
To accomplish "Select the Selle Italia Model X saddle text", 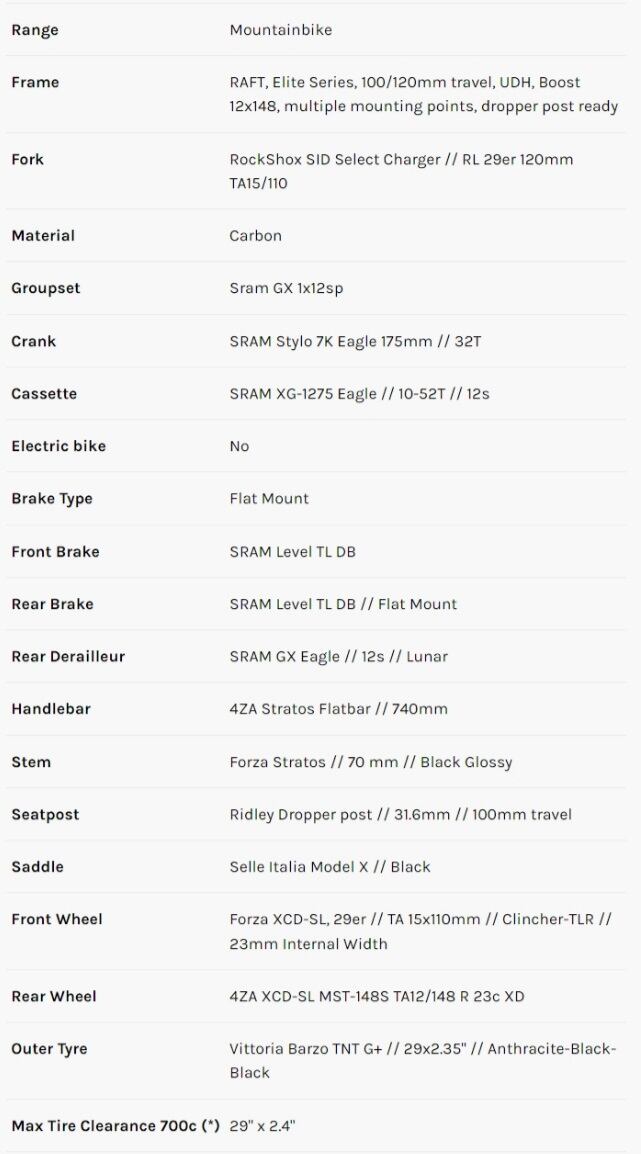I will [329, 867].
